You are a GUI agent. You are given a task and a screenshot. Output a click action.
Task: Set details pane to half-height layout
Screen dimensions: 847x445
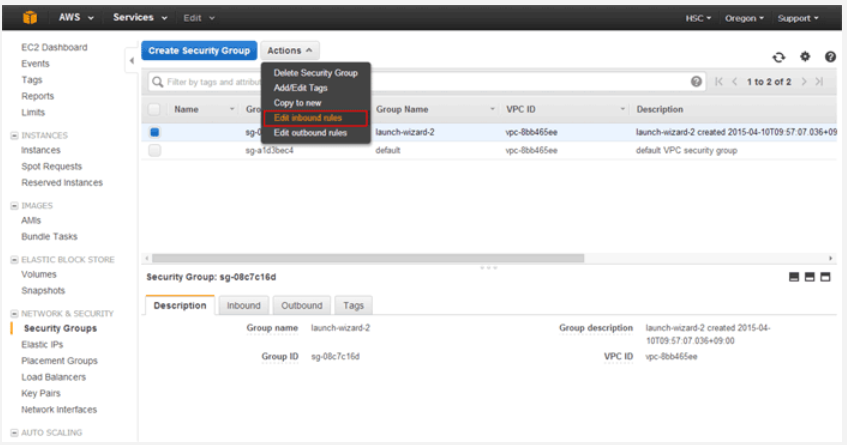809,277
